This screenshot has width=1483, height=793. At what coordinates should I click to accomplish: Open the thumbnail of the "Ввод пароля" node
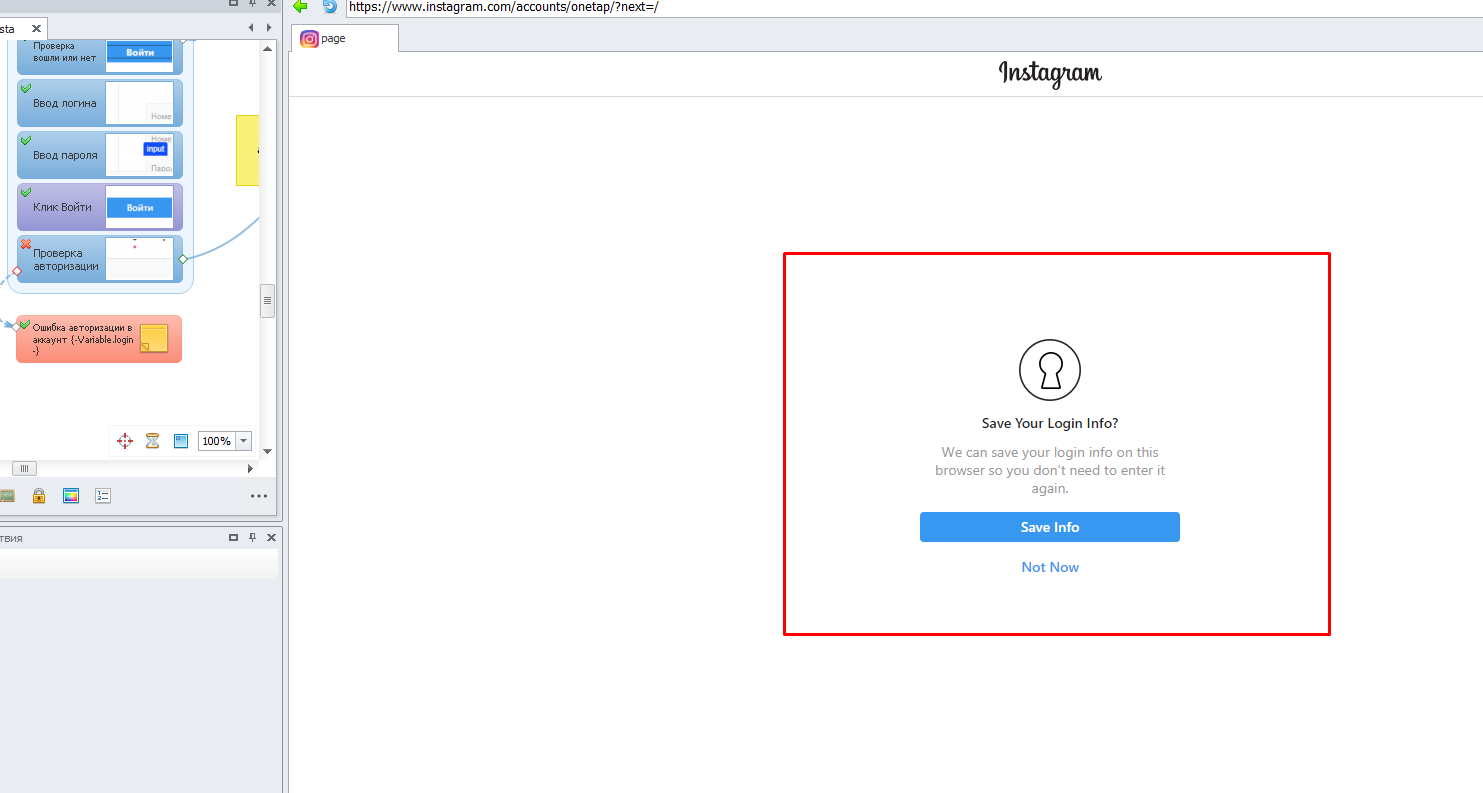click(x=140, y=155)
